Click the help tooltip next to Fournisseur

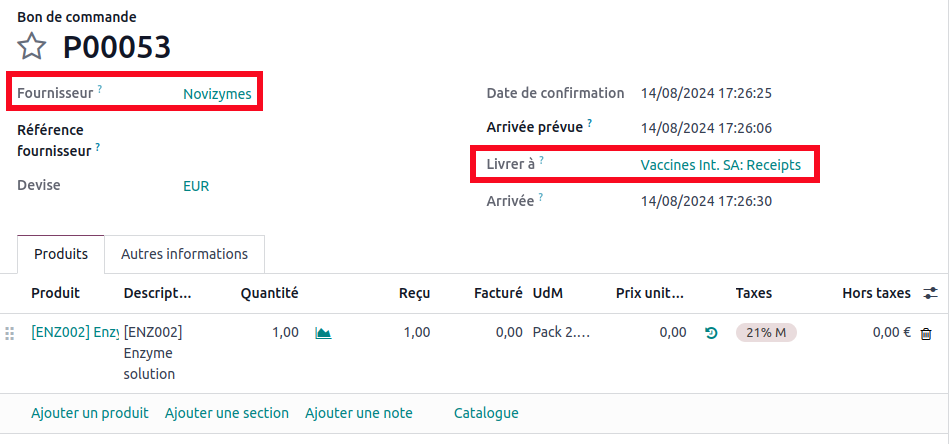100,90
